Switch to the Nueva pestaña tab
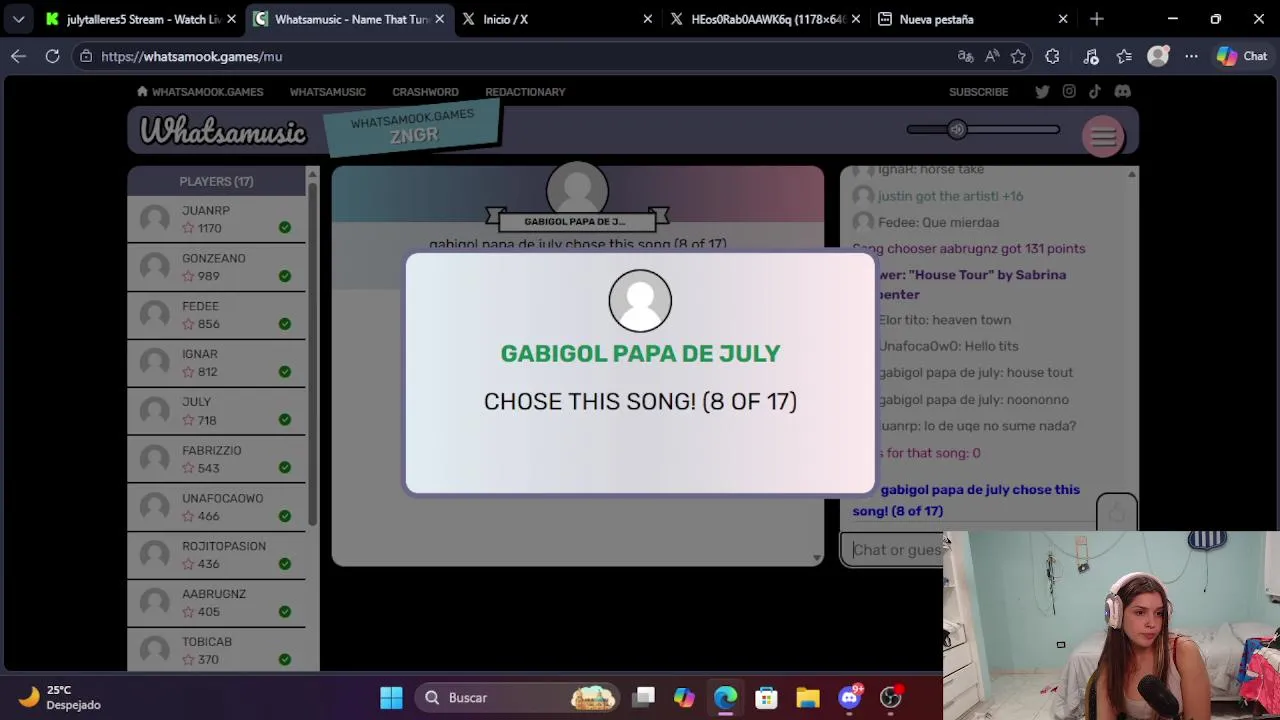 972,19
